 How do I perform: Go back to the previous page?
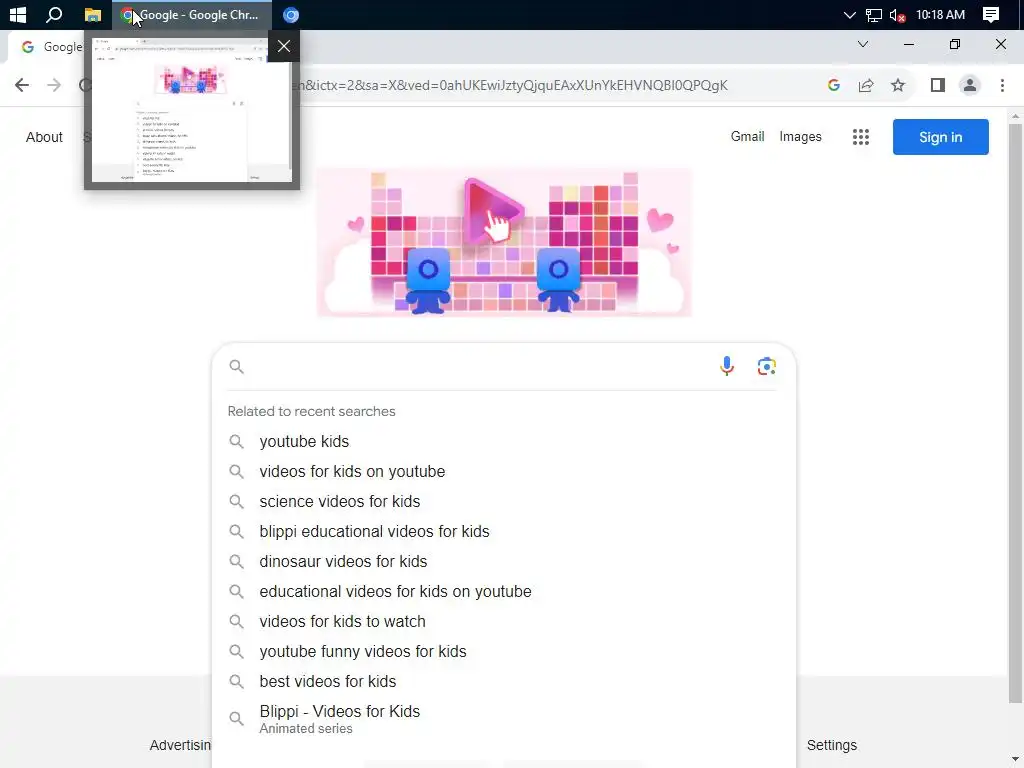click(22, 85)
